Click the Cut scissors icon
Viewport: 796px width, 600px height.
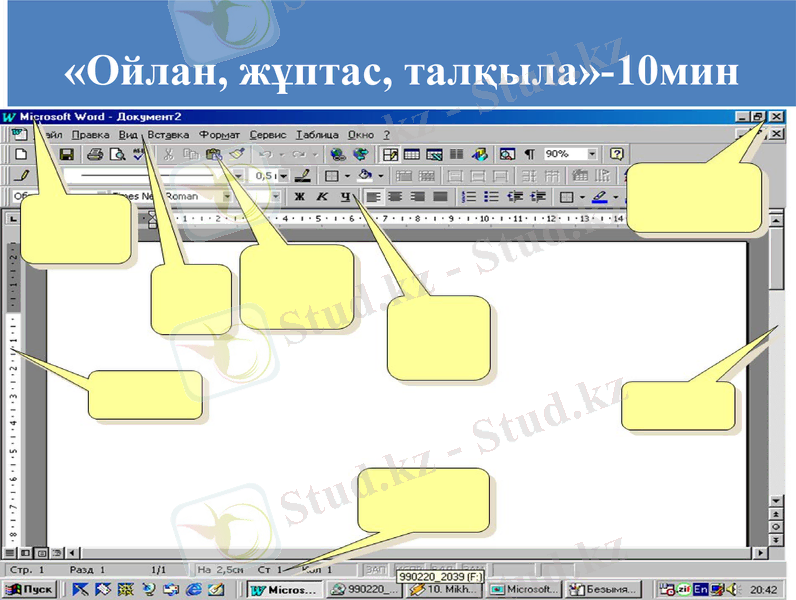point(168,154)
